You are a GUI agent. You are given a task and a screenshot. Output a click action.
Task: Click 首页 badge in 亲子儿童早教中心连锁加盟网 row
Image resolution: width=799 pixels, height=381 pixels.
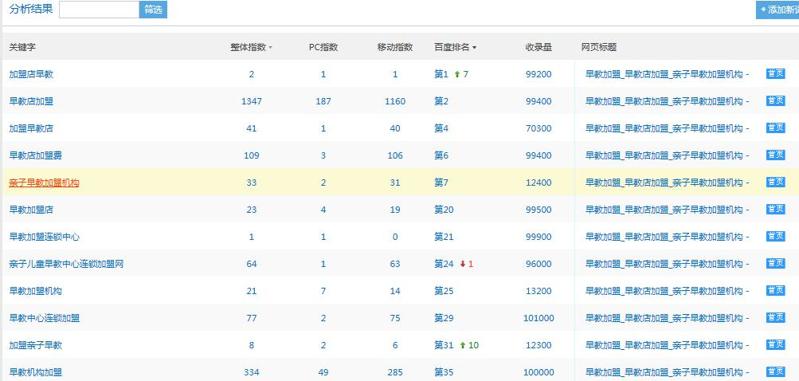776,263
